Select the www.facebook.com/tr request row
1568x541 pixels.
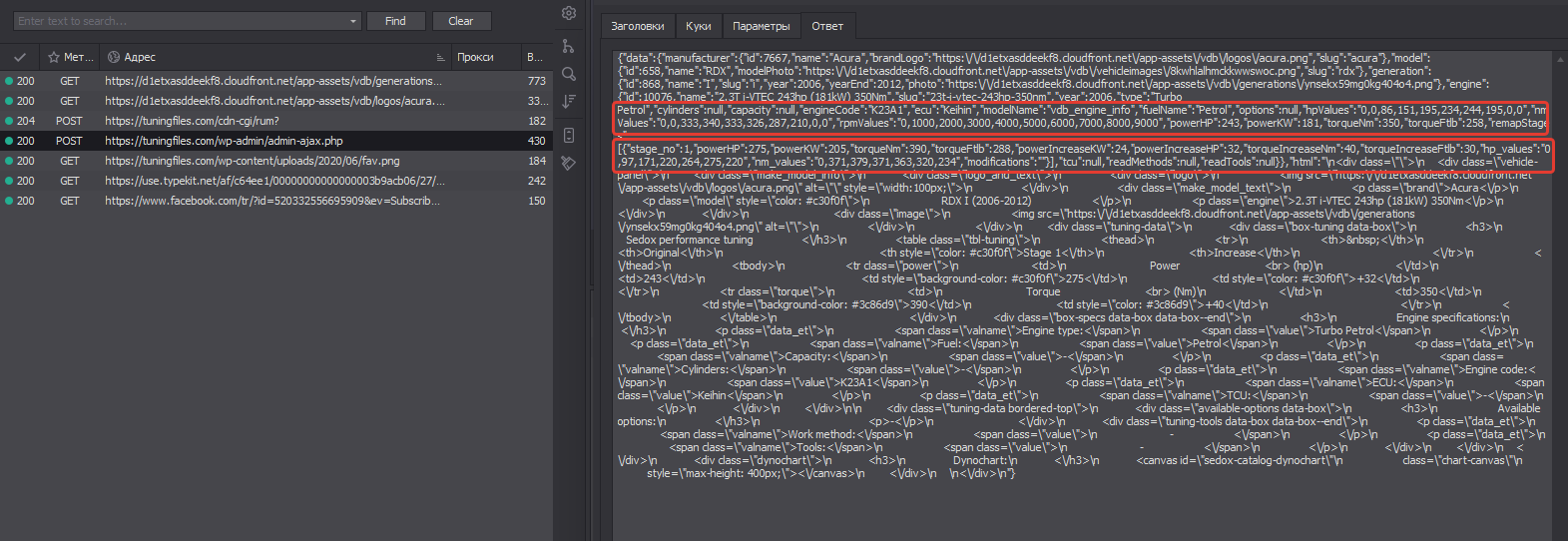click(x=276, y=201)
